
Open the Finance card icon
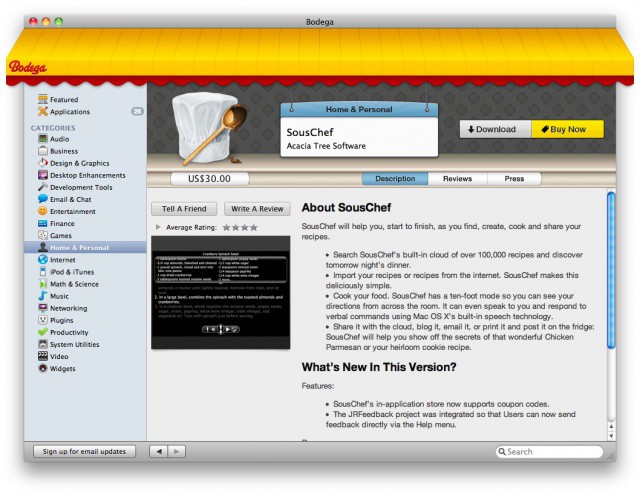point(43,223)
